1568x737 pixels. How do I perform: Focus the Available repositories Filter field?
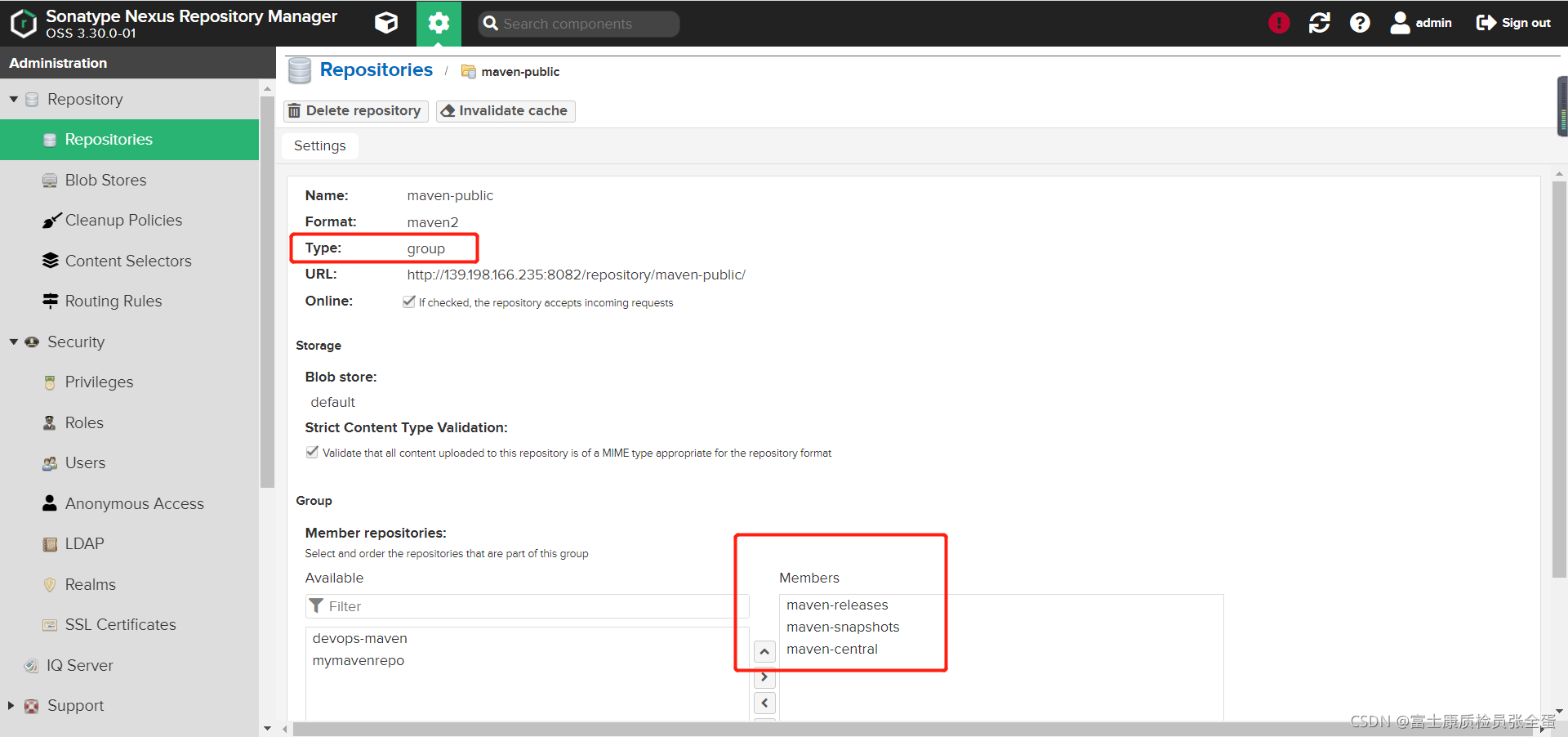pos(527,606)
